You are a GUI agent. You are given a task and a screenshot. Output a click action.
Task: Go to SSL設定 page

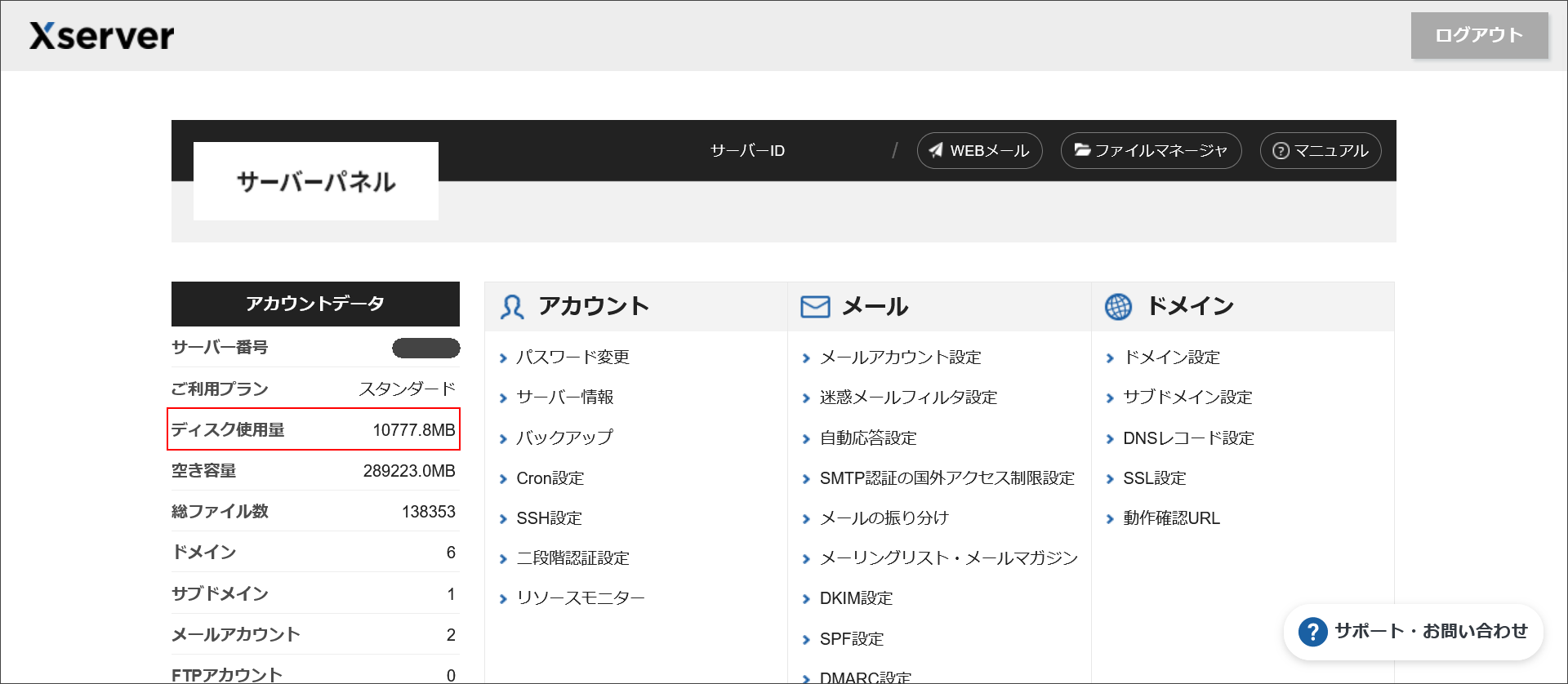[1154, 478]
